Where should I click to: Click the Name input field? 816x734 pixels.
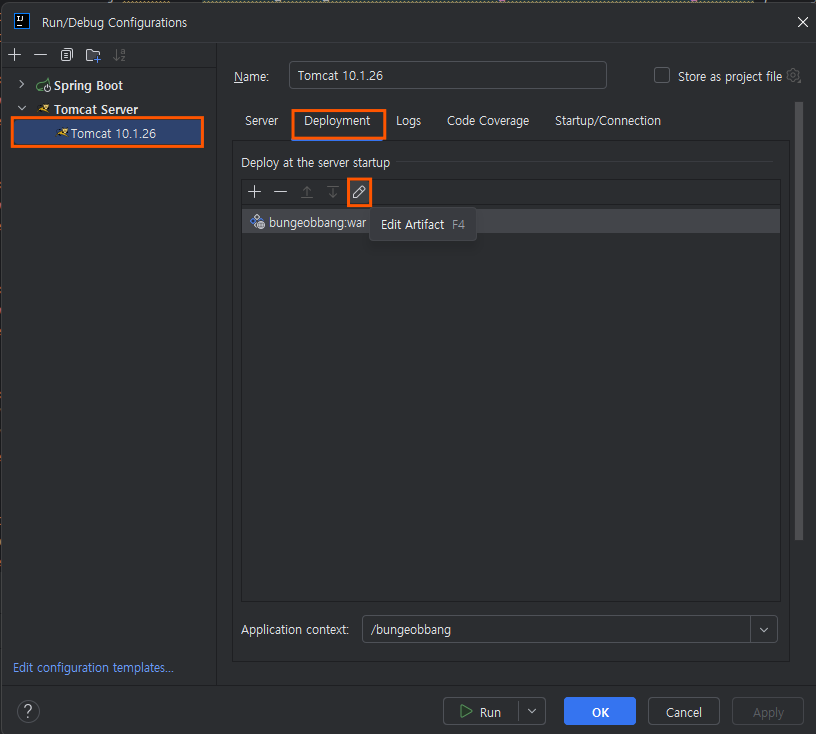pyautogui.click(x=448, y=75)
